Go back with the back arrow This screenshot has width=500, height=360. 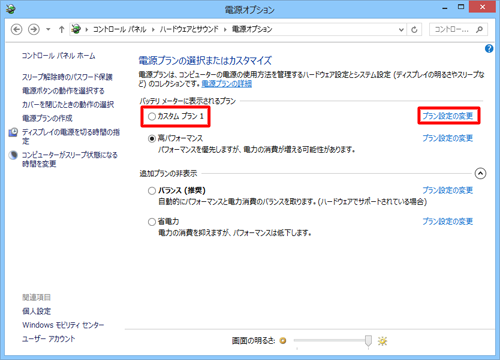[x=16, y=29]
